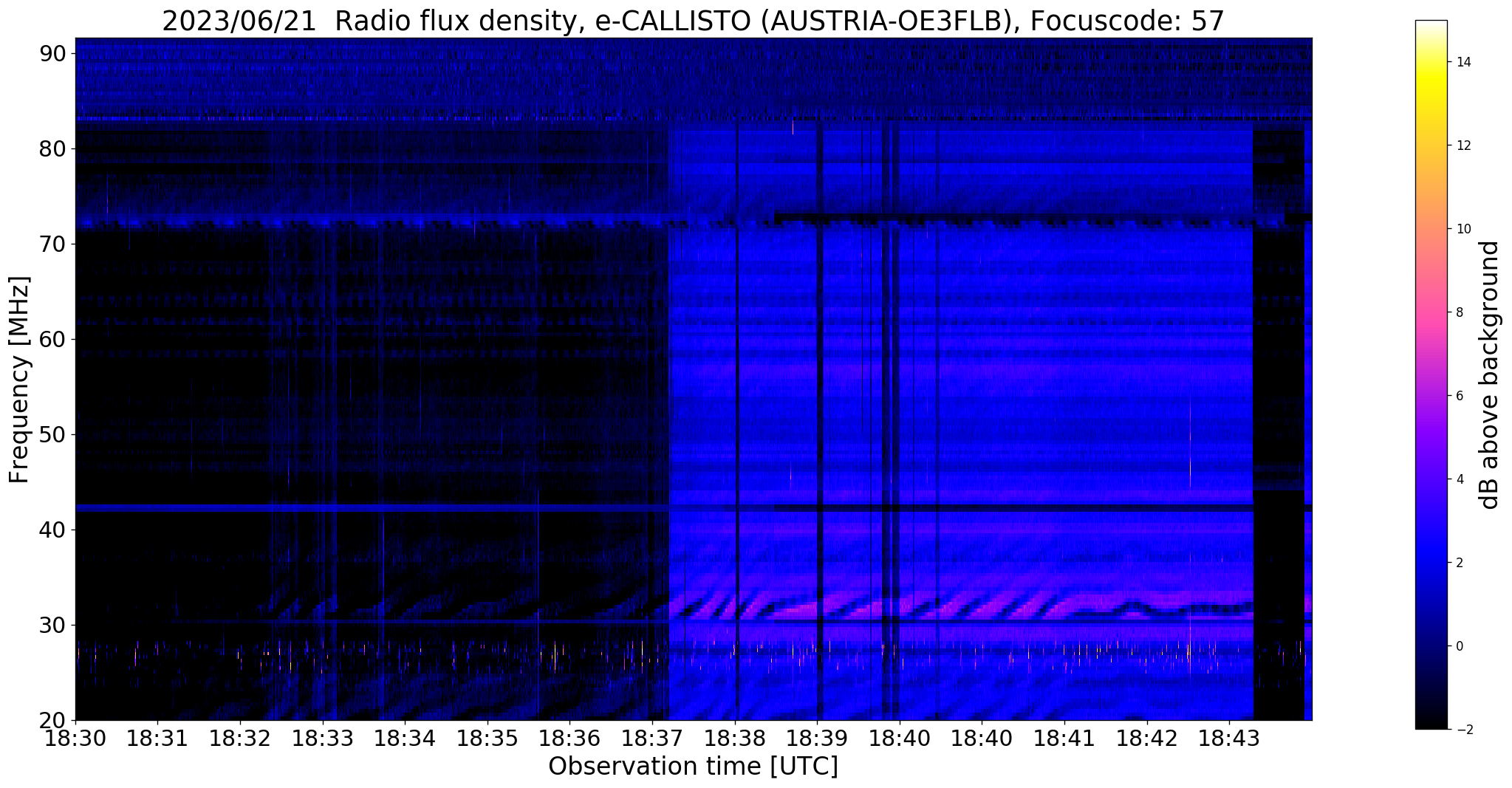The image size is (1512, 788).
Task: Click the plot title with date 2023/06/21
Action: [693, 21]
